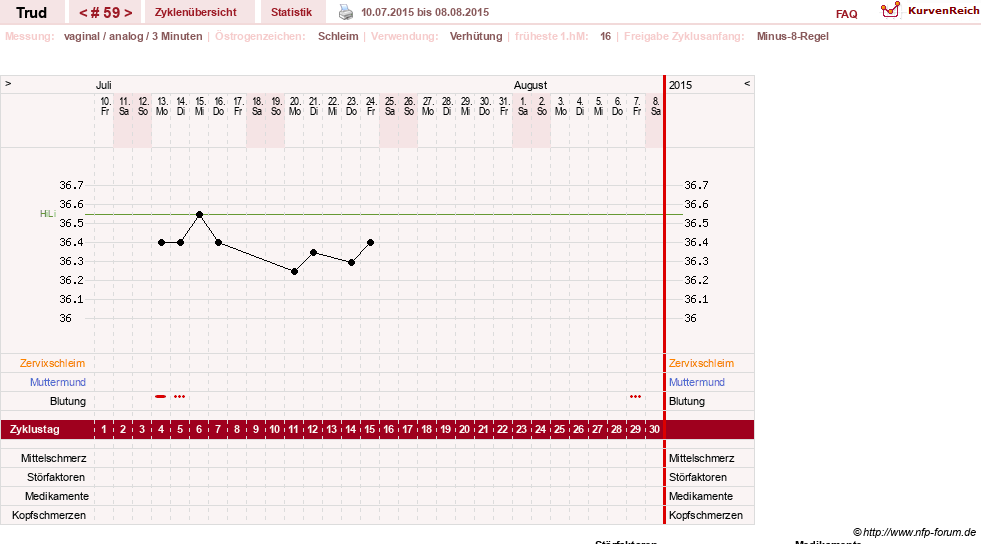Viewport: 981px width, 544px height.
Task: Click the August month label
Action: (x=531, y=85)
